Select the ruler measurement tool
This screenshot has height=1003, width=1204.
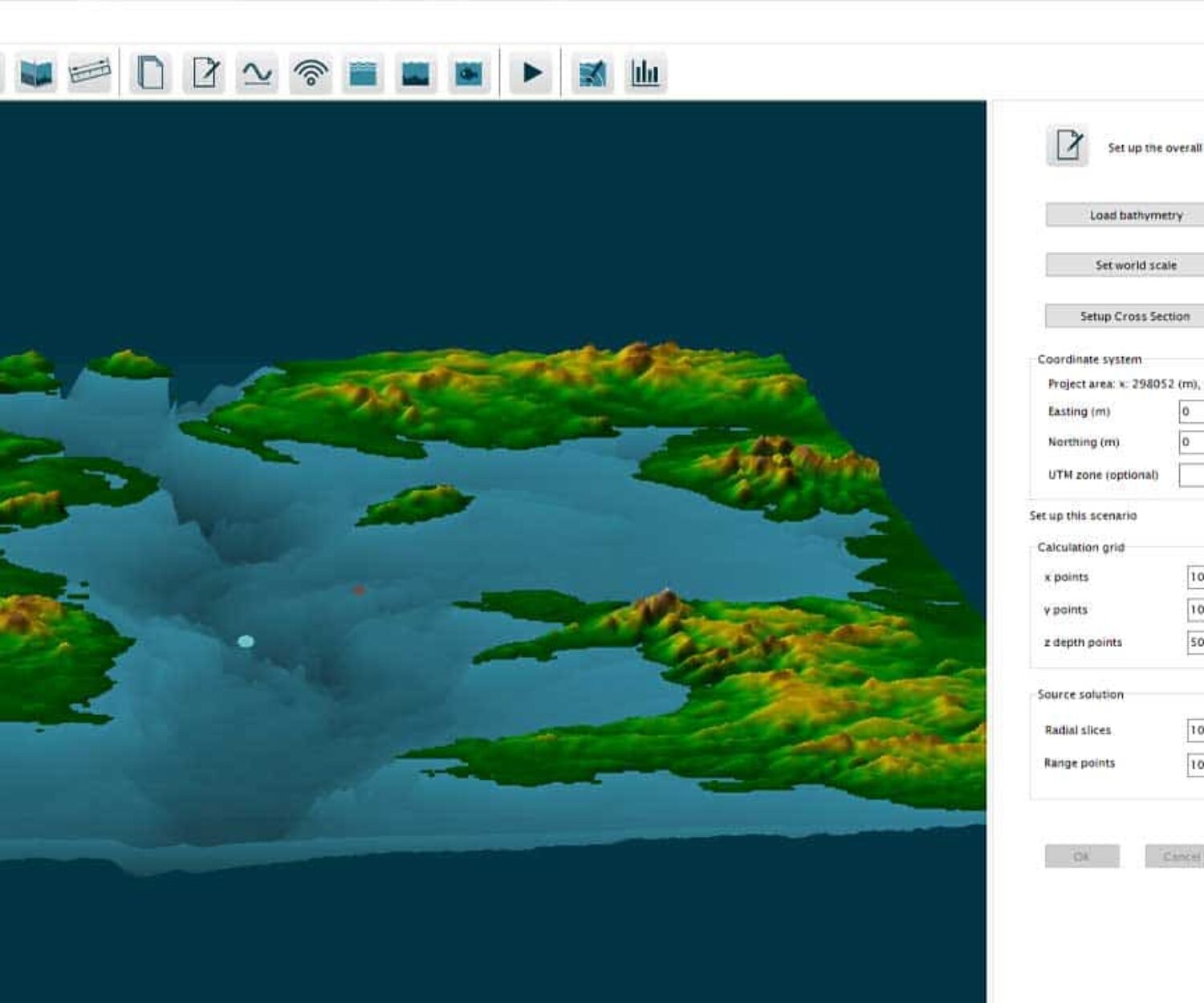click(89, 73)
